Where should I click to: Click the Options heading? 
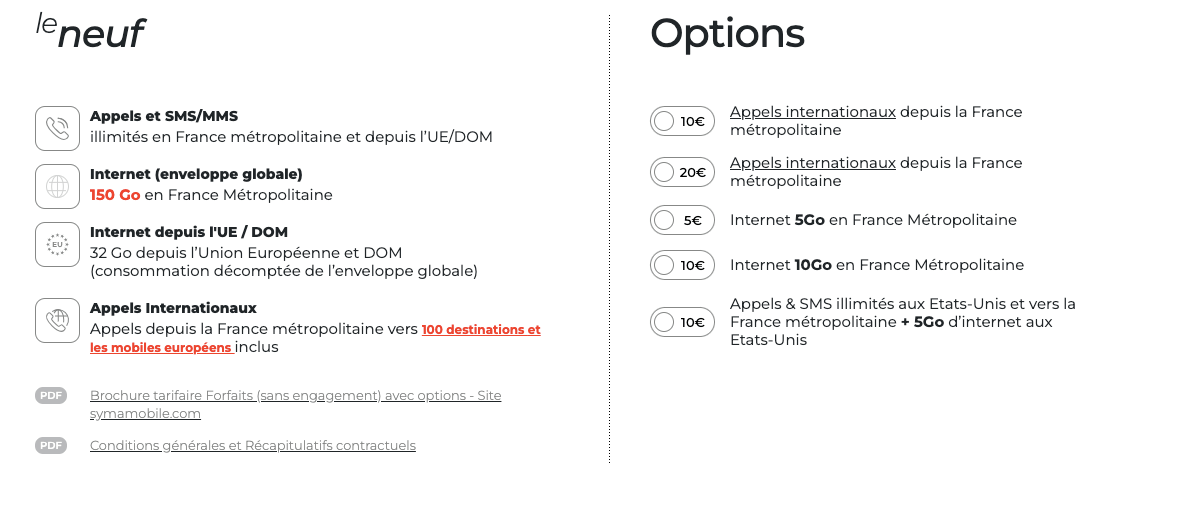pos(727,34)
